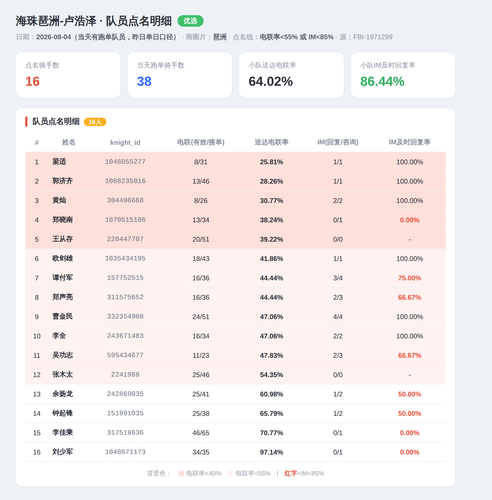Select the 点名骑手数 card showing 16
This screenshot has height=500, width=492.
coord(68,75)
